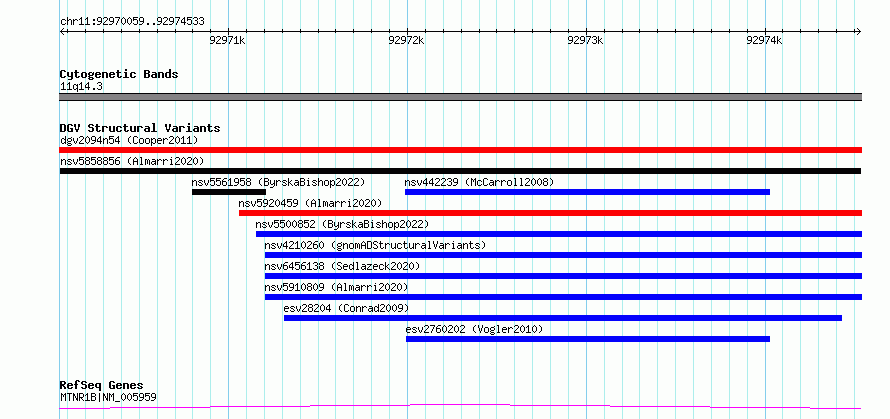Click the blue nsv6456138 Sedlazeck2020 bar
890x419 pixels.
pyautogui.click(x=564, y=276)
